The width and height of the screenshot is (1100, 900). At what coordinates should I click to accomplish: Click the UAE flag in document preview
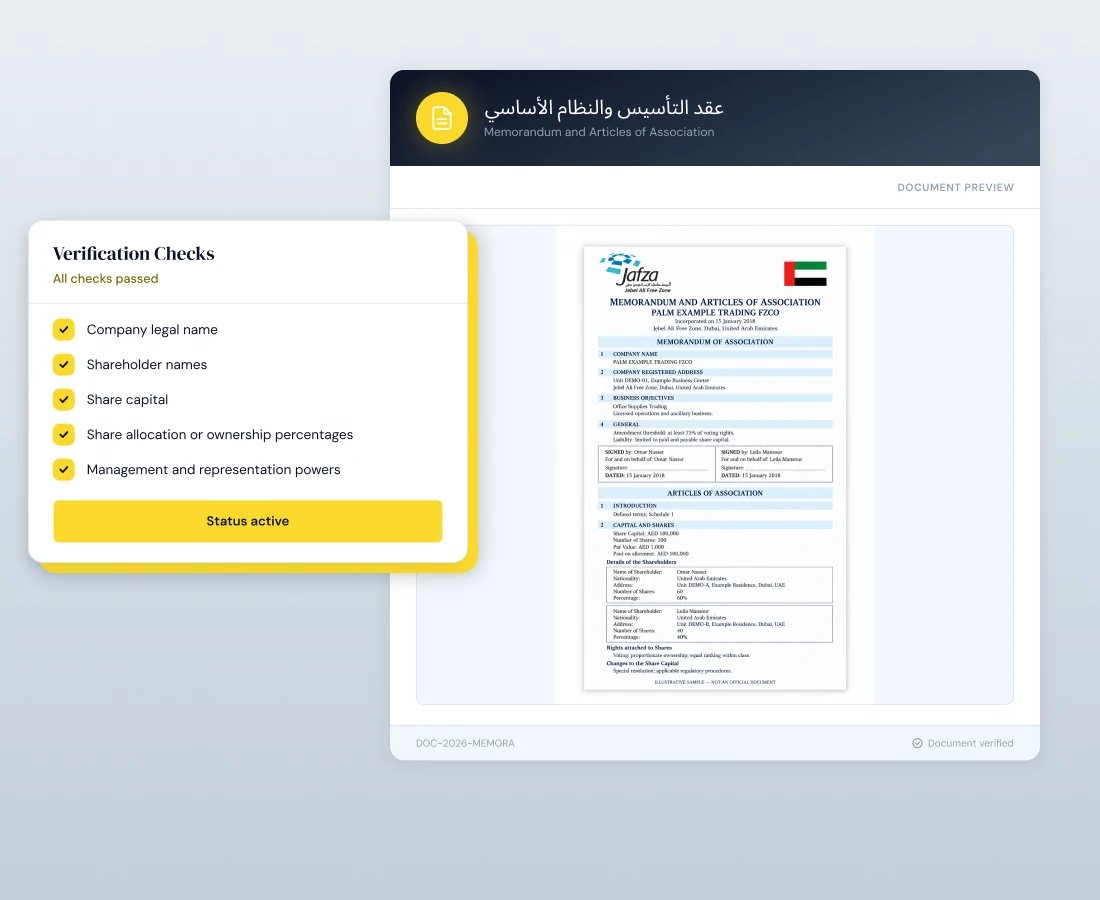[805, 274]
